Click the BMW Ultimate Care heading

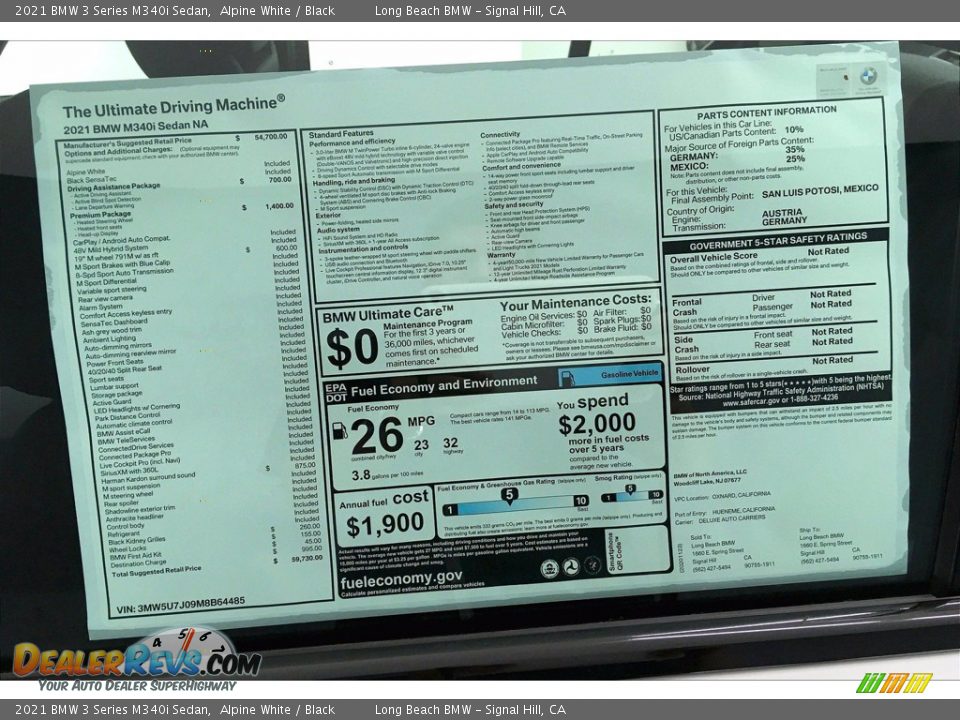click(x=388, y=315)
